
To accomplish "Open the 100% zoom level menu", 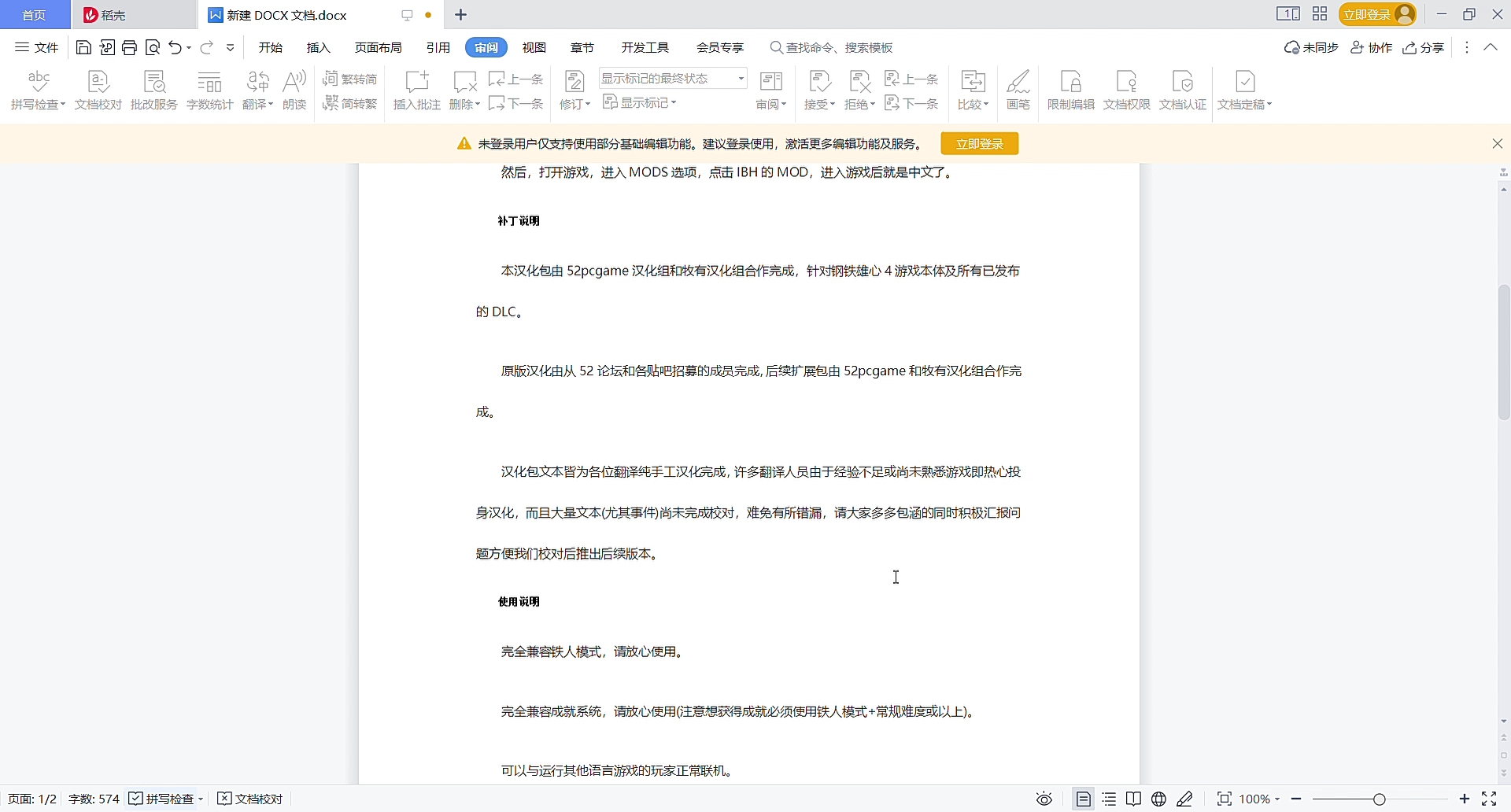I will [1259, 799].
